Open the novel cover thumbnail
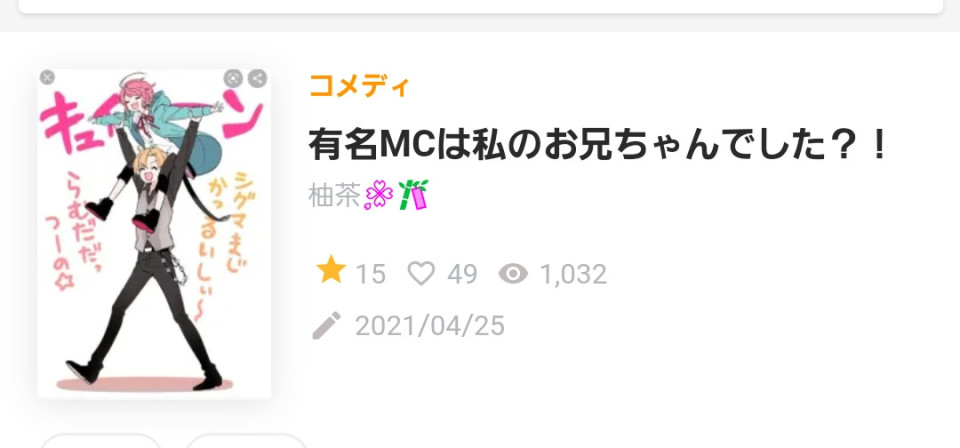960x448 pixels. pos(154,233)
